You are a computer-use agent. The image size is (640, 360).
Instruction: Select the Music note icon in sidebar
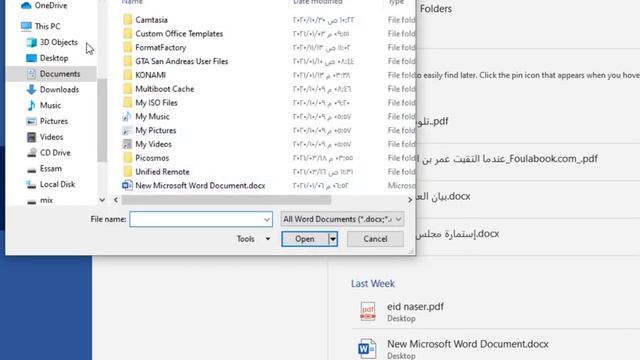(x=31, y=105)
